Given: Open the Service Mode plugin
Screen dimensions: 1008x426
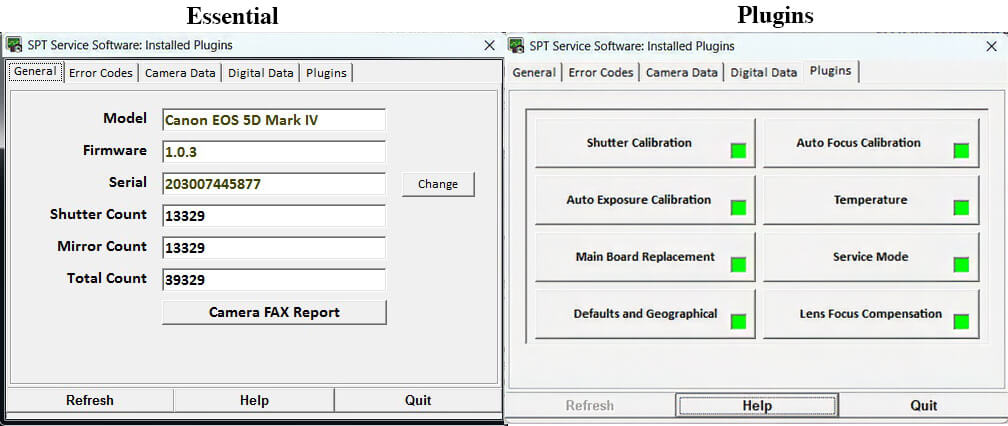Looking at the screenshot, I should tap(871, 257).
